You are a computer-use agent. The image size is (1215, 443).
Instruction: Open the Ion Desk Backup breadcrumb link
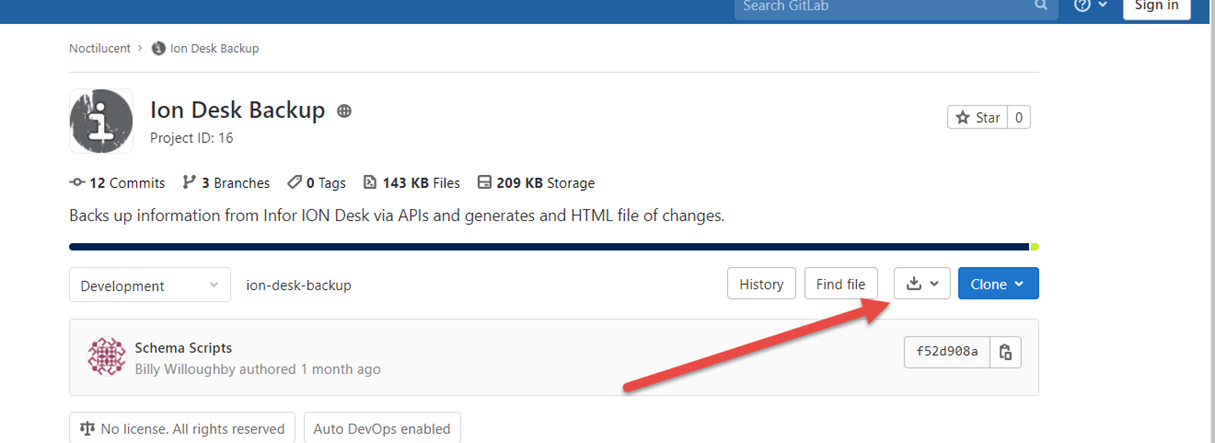coord(215,48)
